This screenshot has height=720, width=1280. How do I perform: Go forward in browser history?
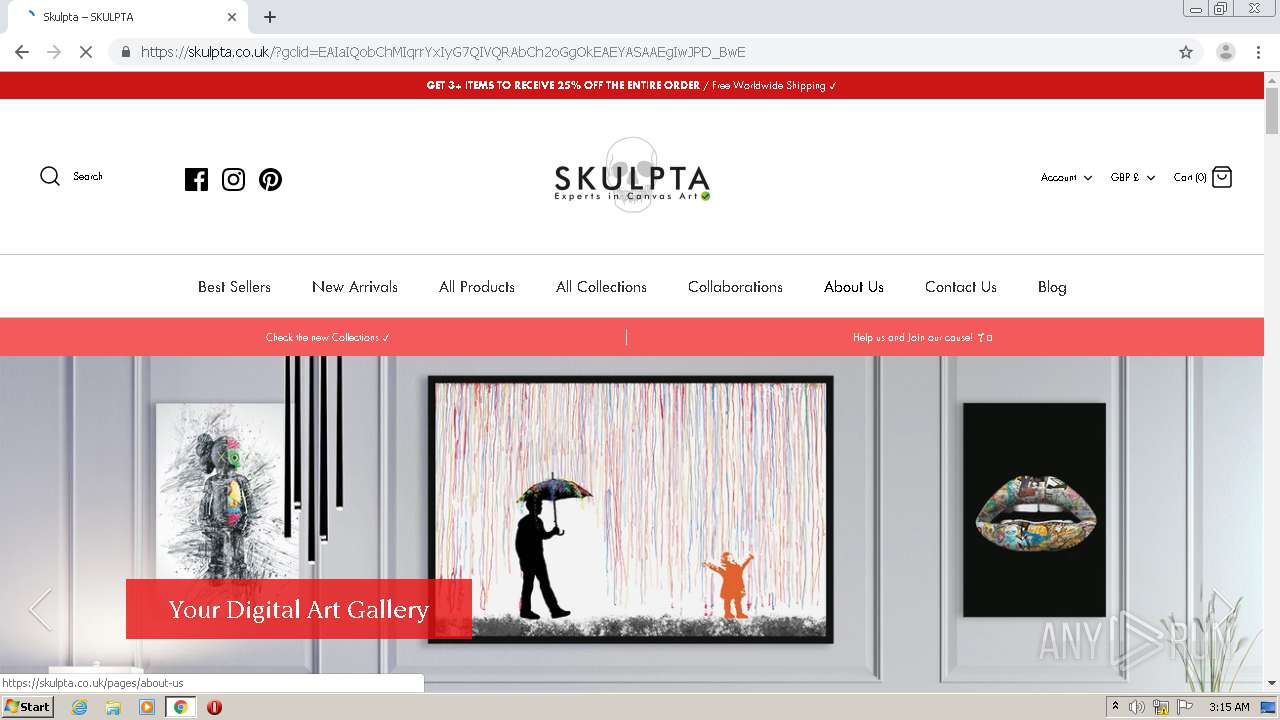[x=54, y=52]
